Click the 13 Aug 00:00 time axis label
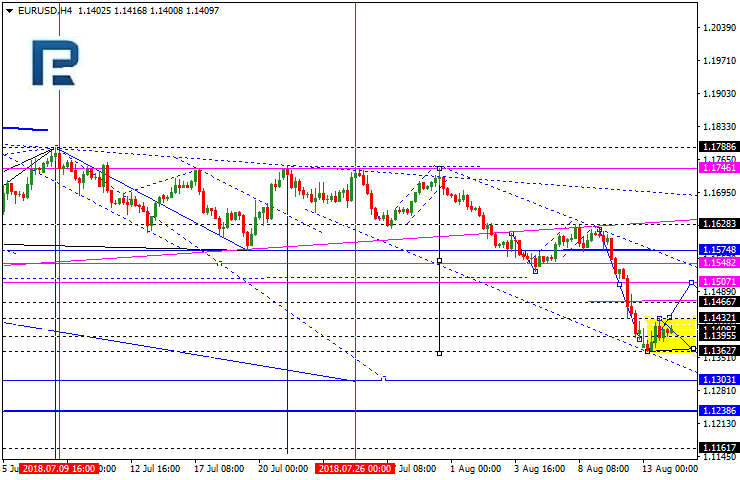The height and width of the screenshot is (480, 740). coord(670,469)
